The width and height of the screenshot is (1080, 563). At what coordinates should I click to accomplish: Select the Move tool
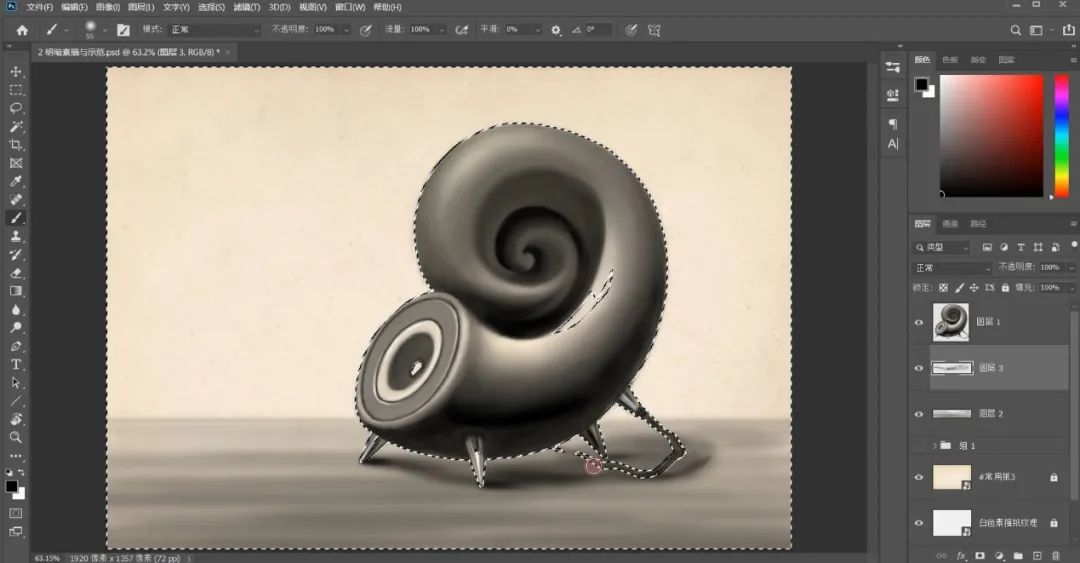(x=16, y=71)
